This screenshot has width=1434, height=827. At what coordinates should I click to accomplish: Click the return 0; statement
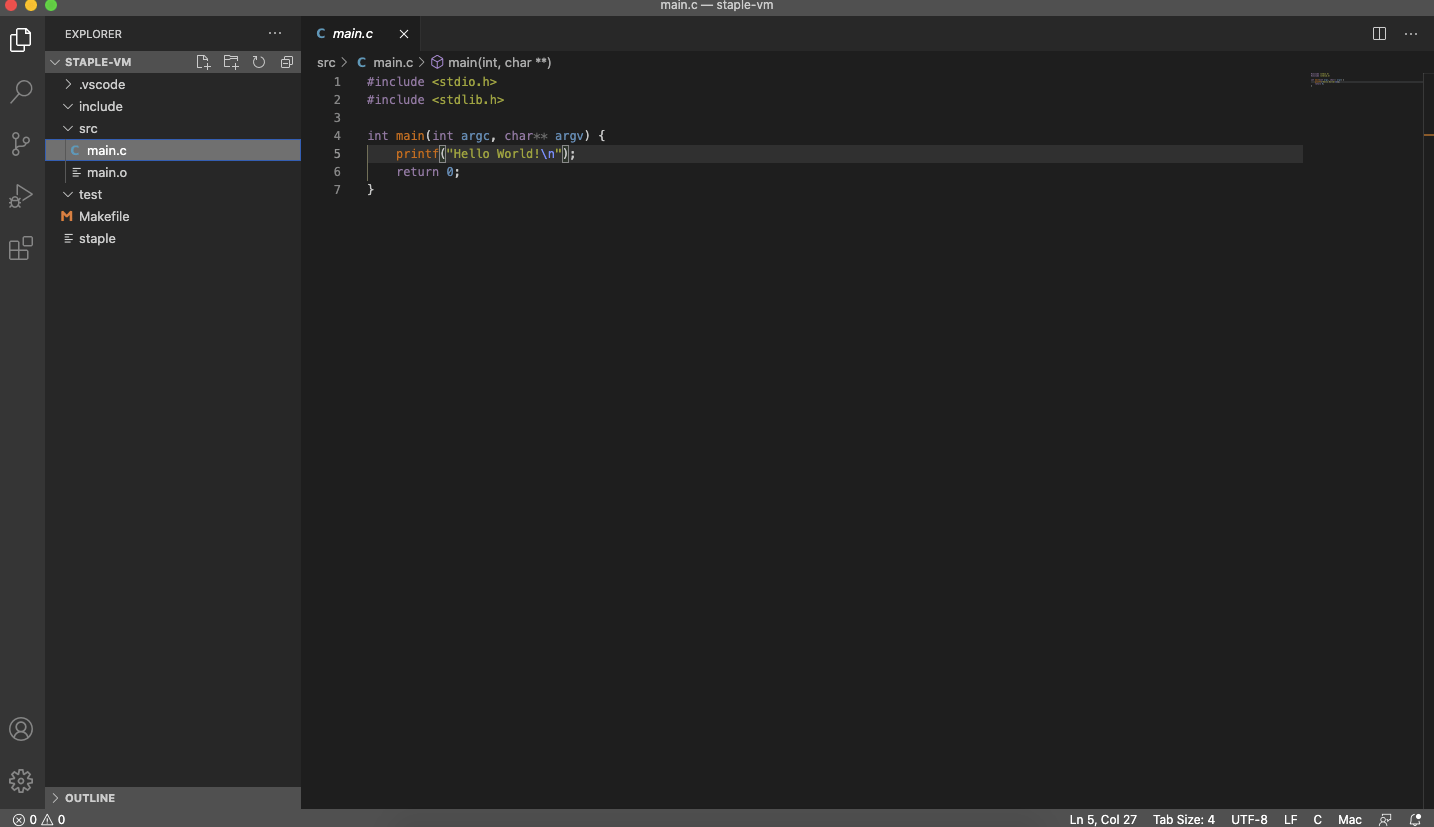[428, 172]
